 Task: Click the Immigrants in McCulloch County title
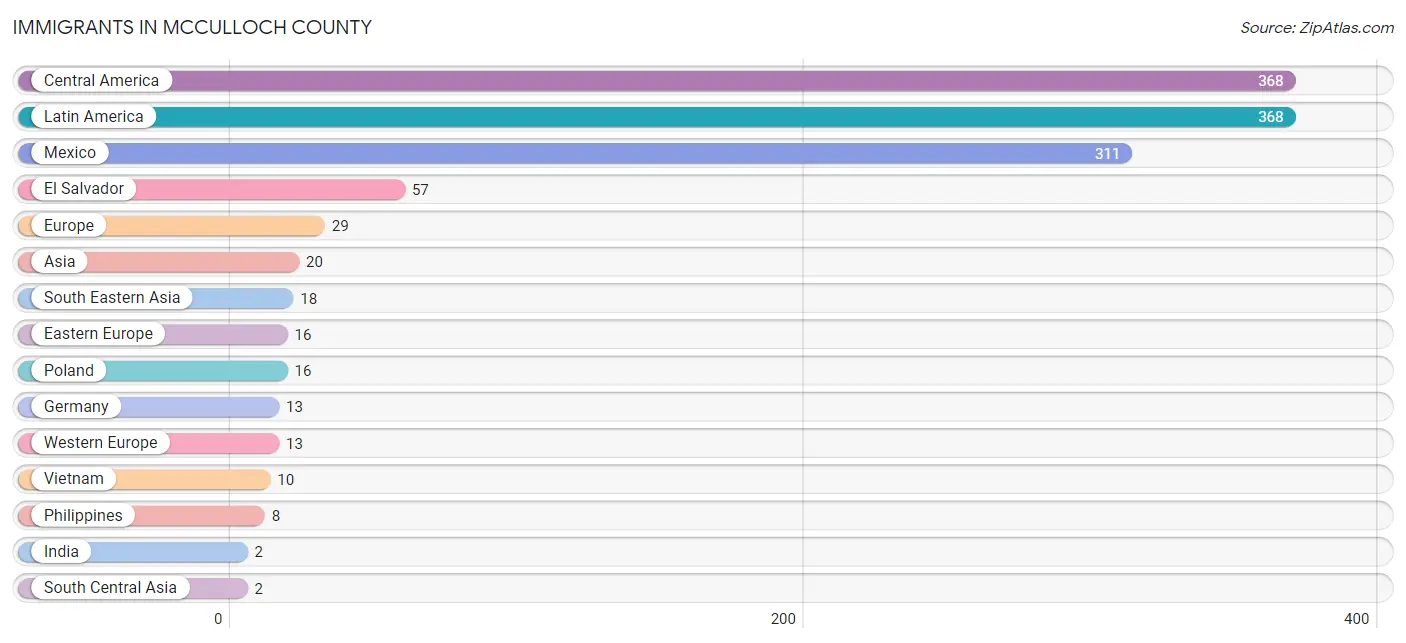[192, 28]
